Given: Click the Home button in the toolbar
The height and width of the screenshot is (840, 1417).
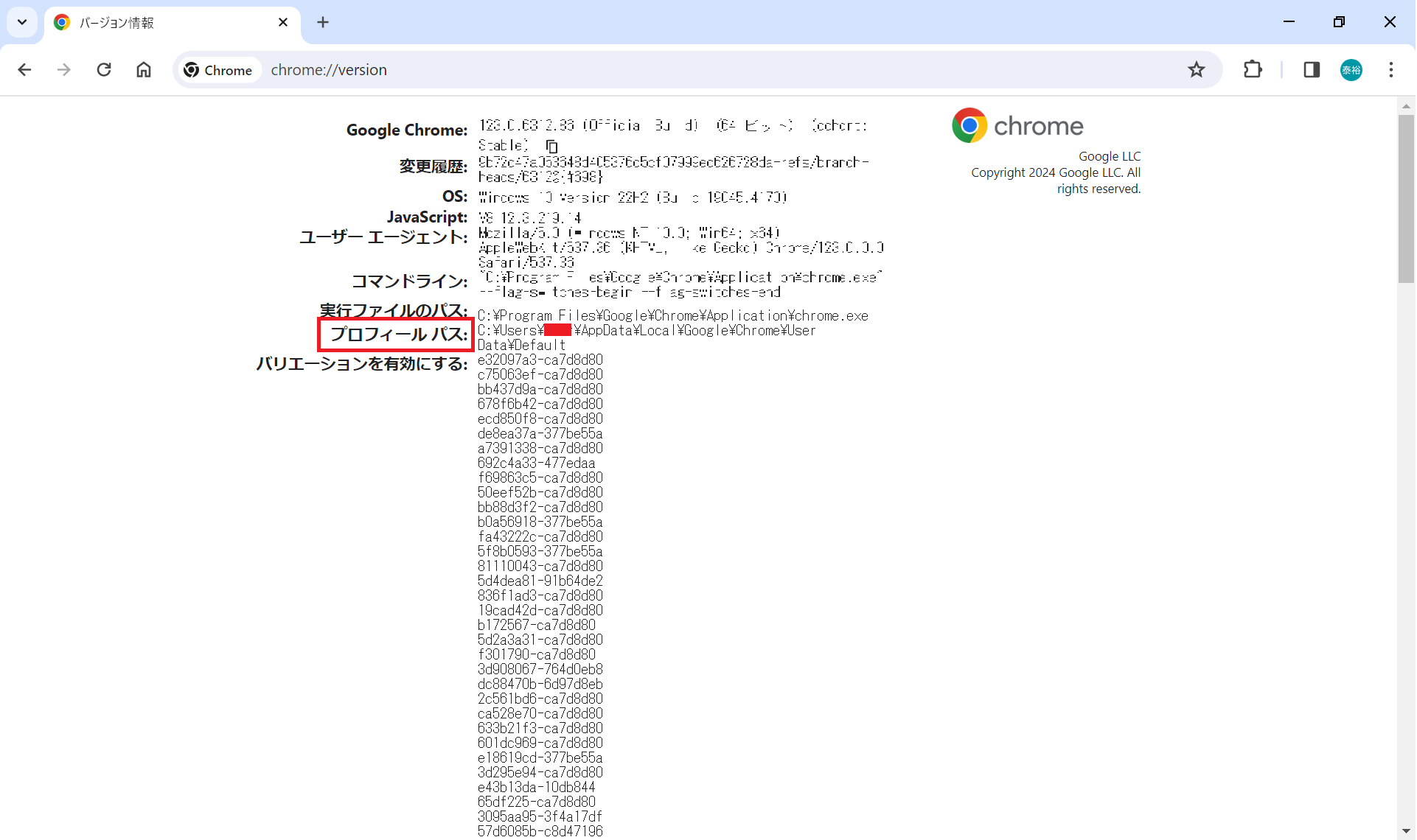Looking at the screenshot, I should coord(144,69).
